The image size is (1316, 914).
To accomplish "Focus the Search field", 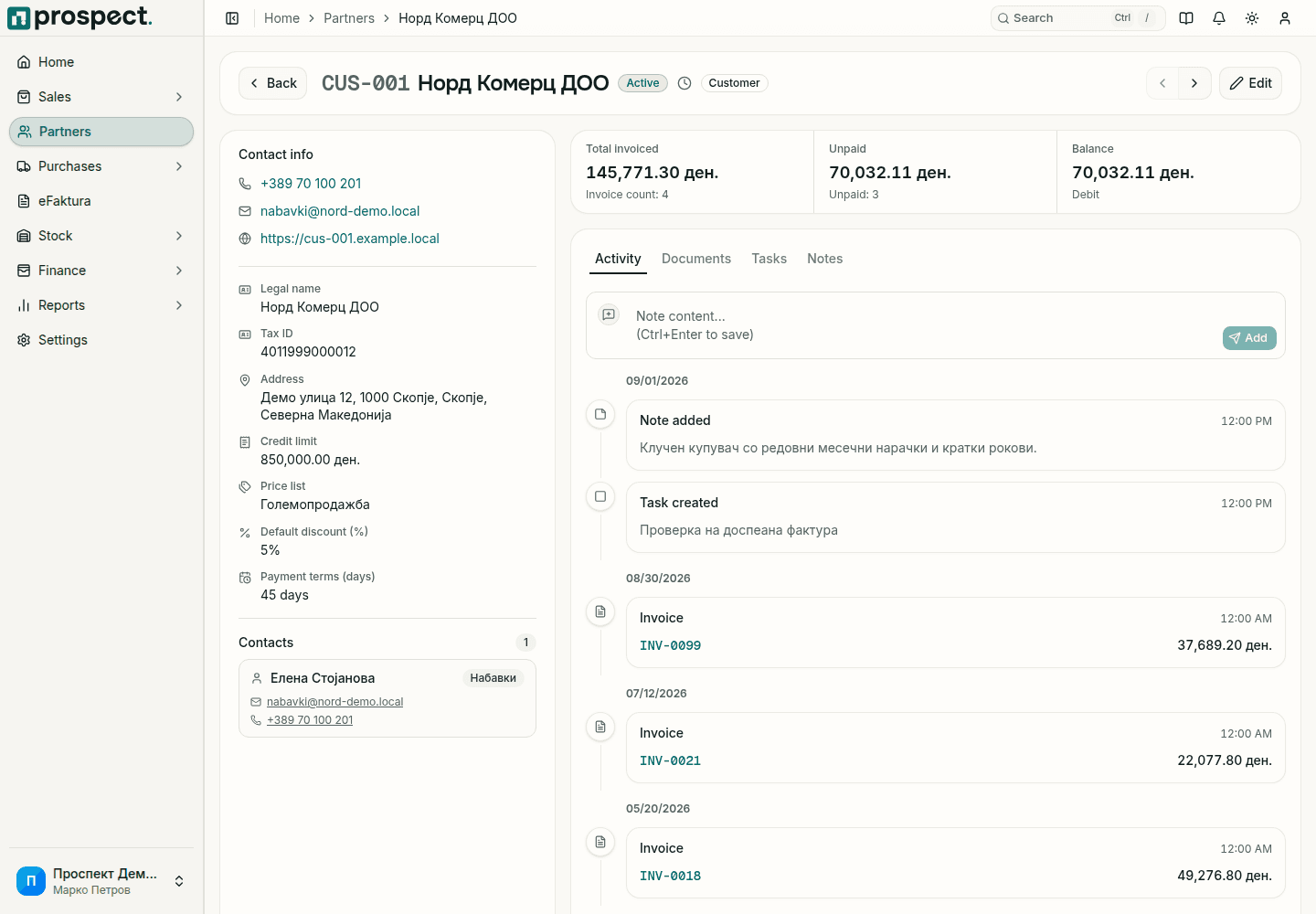I will click(x=1077, y=18).
